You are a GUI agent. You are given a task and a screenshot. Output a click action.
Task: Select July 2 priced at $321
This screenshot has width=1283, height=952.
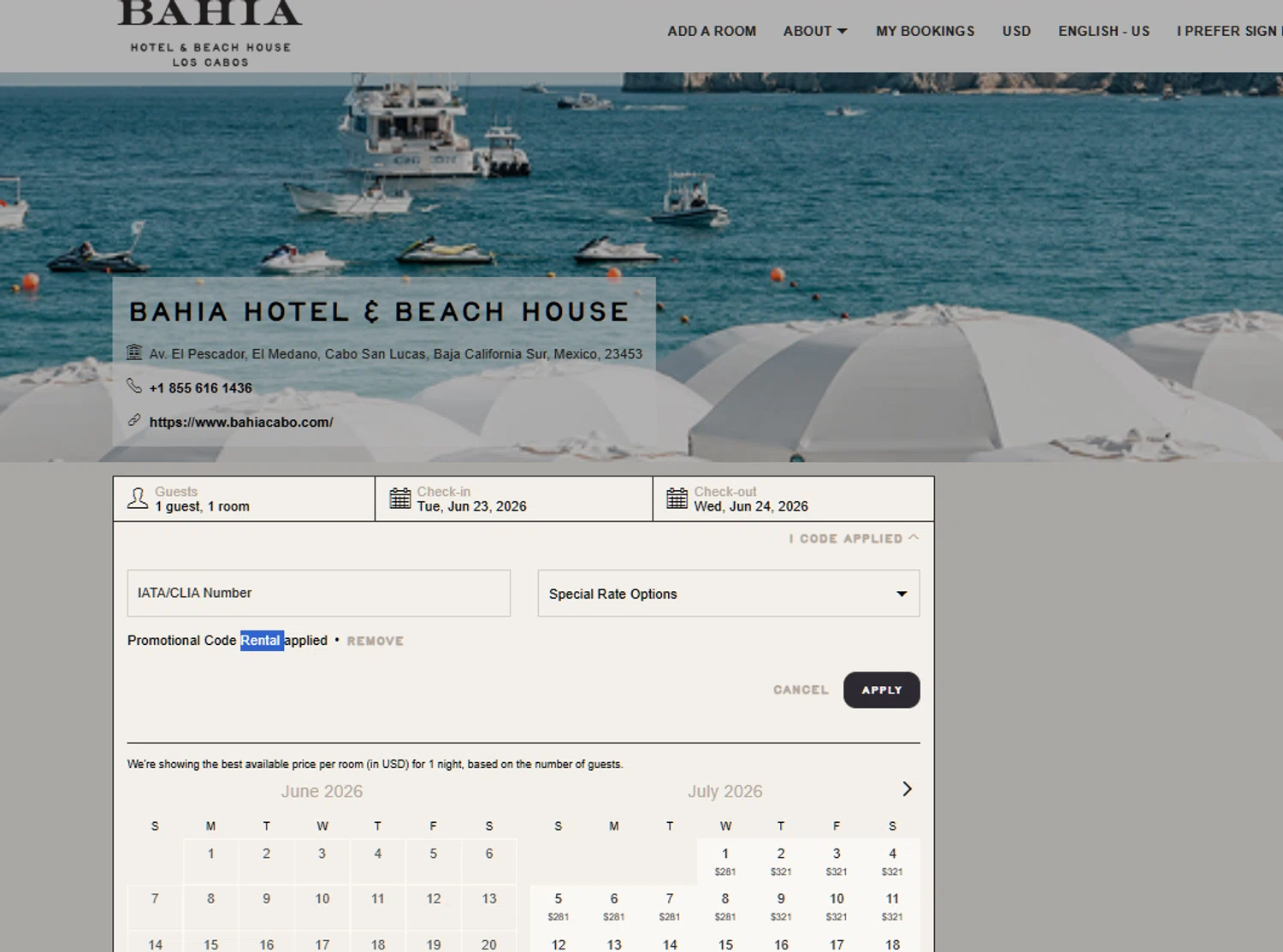[x=781, y=861]
